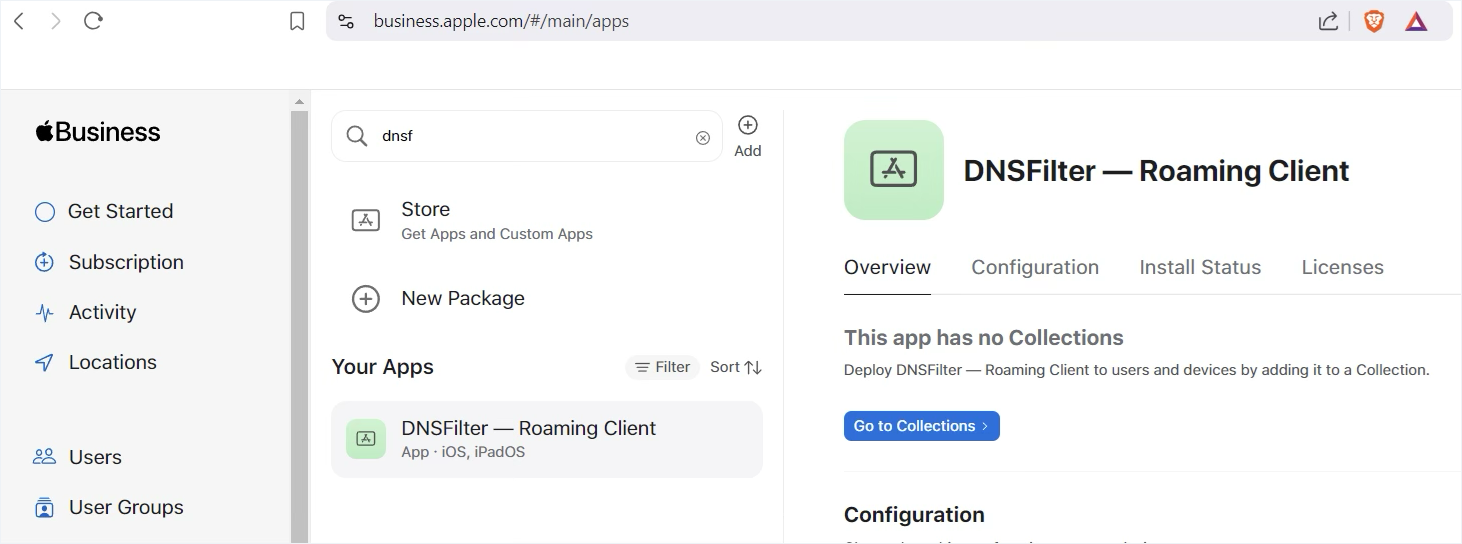The width and height of the screenshot is (1462, 544).
Task: Click into the app search field
Action: pyautogui.click(x=530, y=137)
